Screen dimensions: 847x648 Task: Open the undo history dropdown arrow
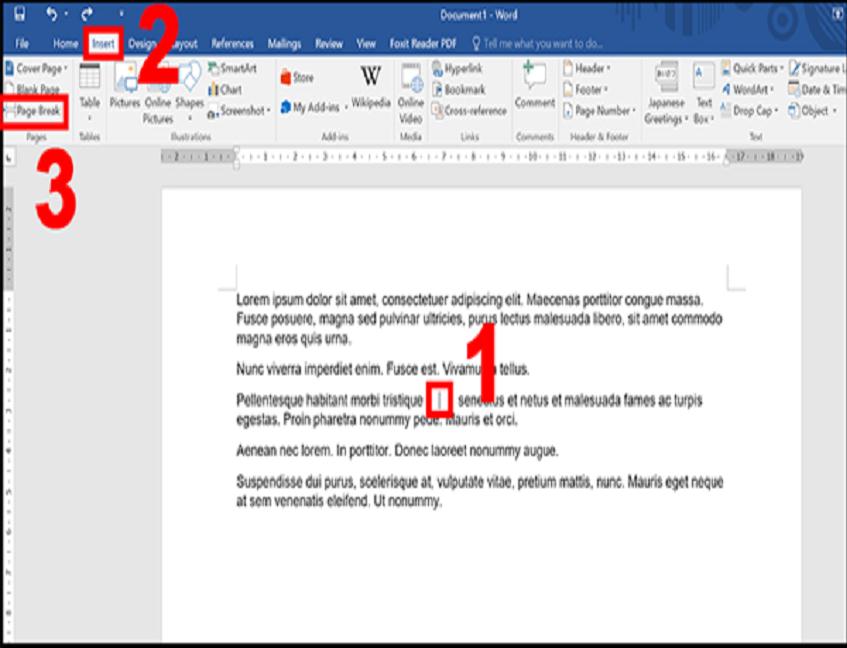point(66,14)
